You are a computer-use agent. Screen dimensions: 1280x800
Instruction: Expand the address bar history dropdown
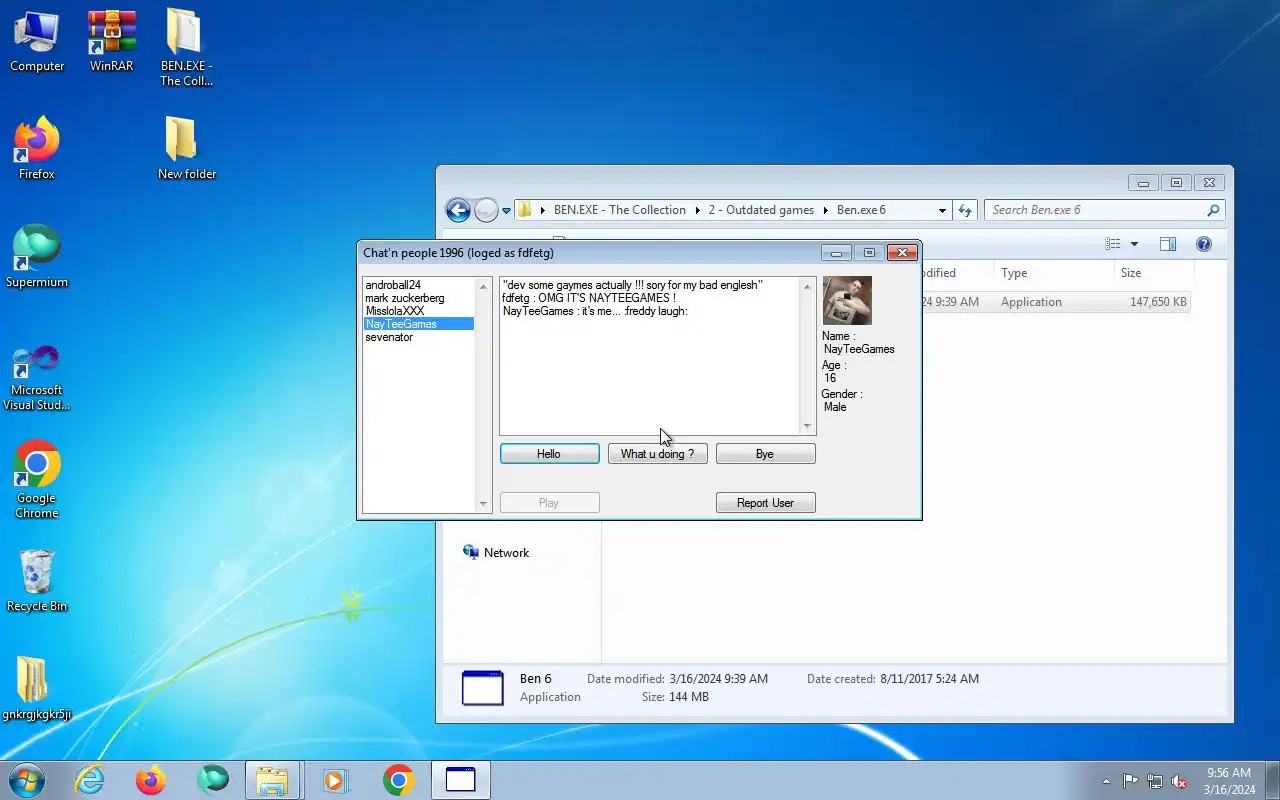pyautogui.click(x=942, y=210)
